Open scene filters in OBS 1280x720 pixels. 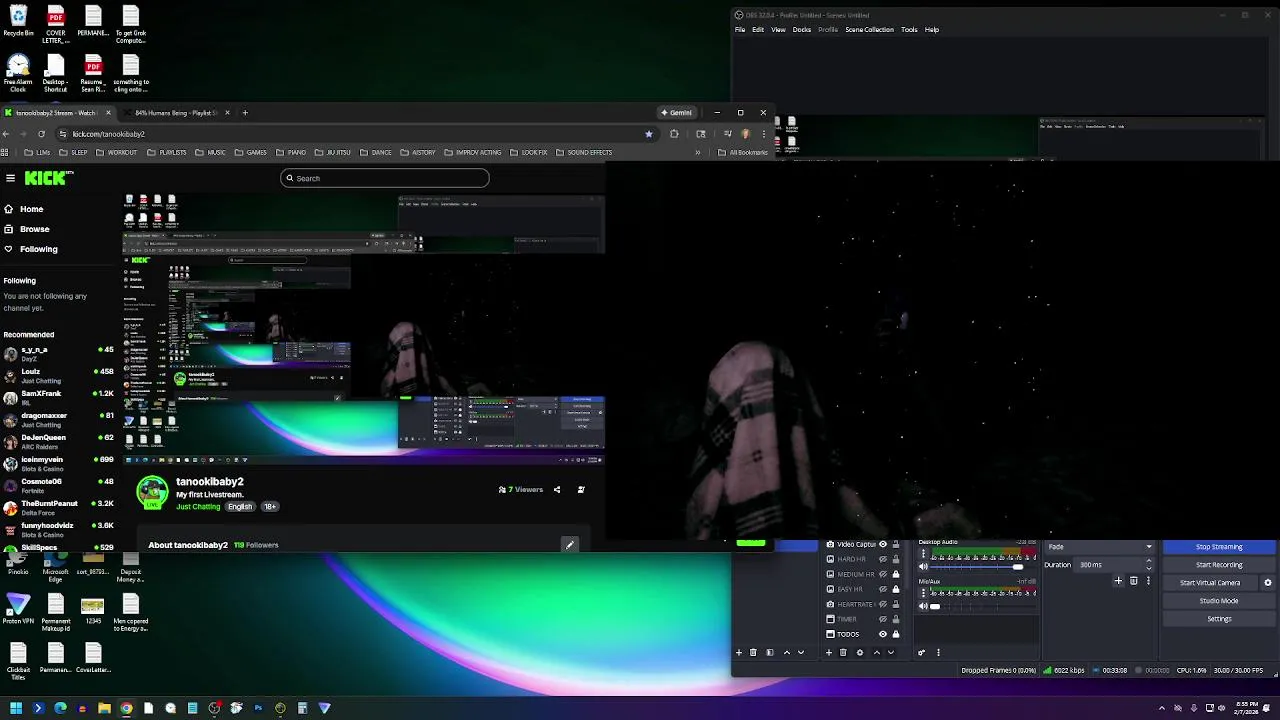[770, 652]
